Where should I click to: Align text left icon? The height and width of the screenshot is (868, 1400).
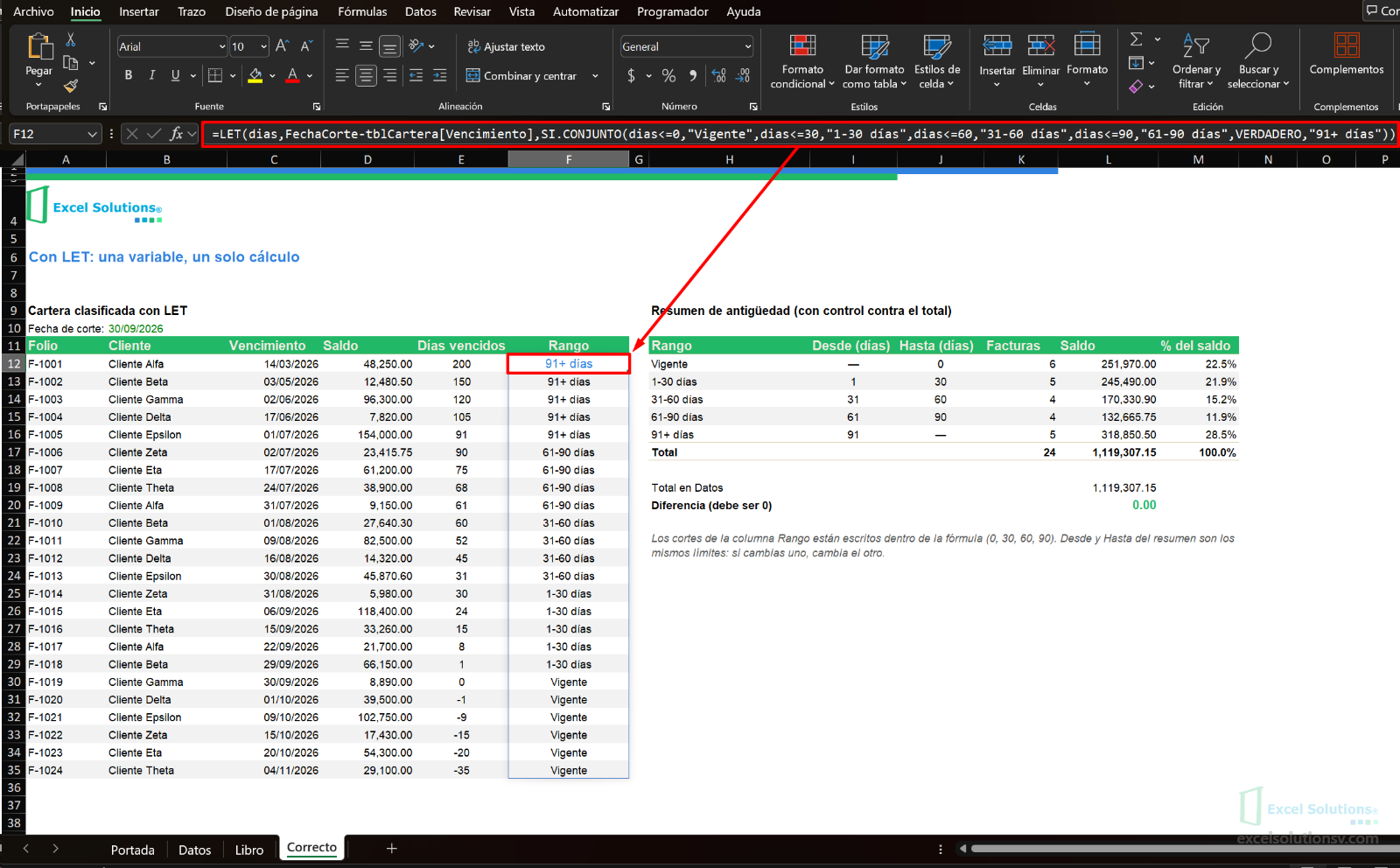coord(343,76)
